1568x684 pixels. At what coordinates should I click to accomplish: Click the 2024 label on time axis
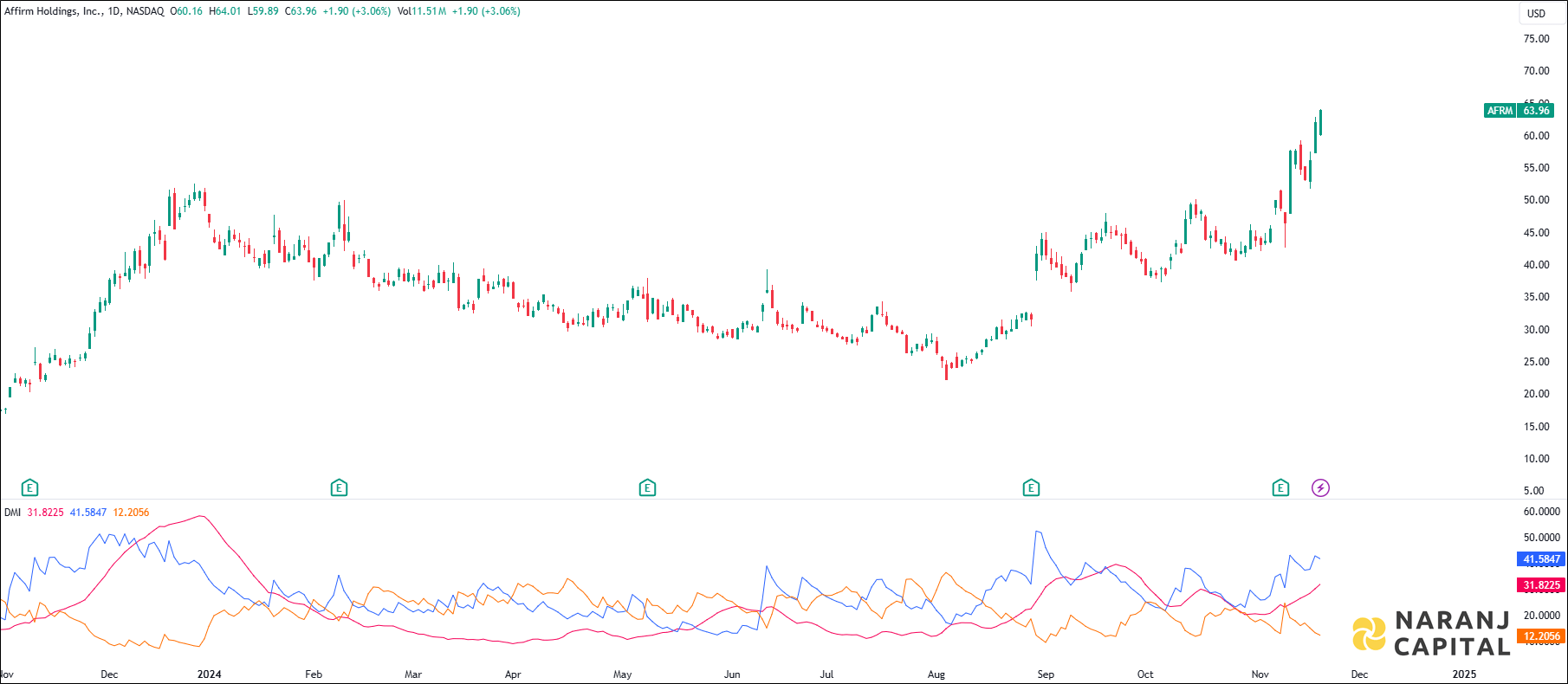coord(209,674)
